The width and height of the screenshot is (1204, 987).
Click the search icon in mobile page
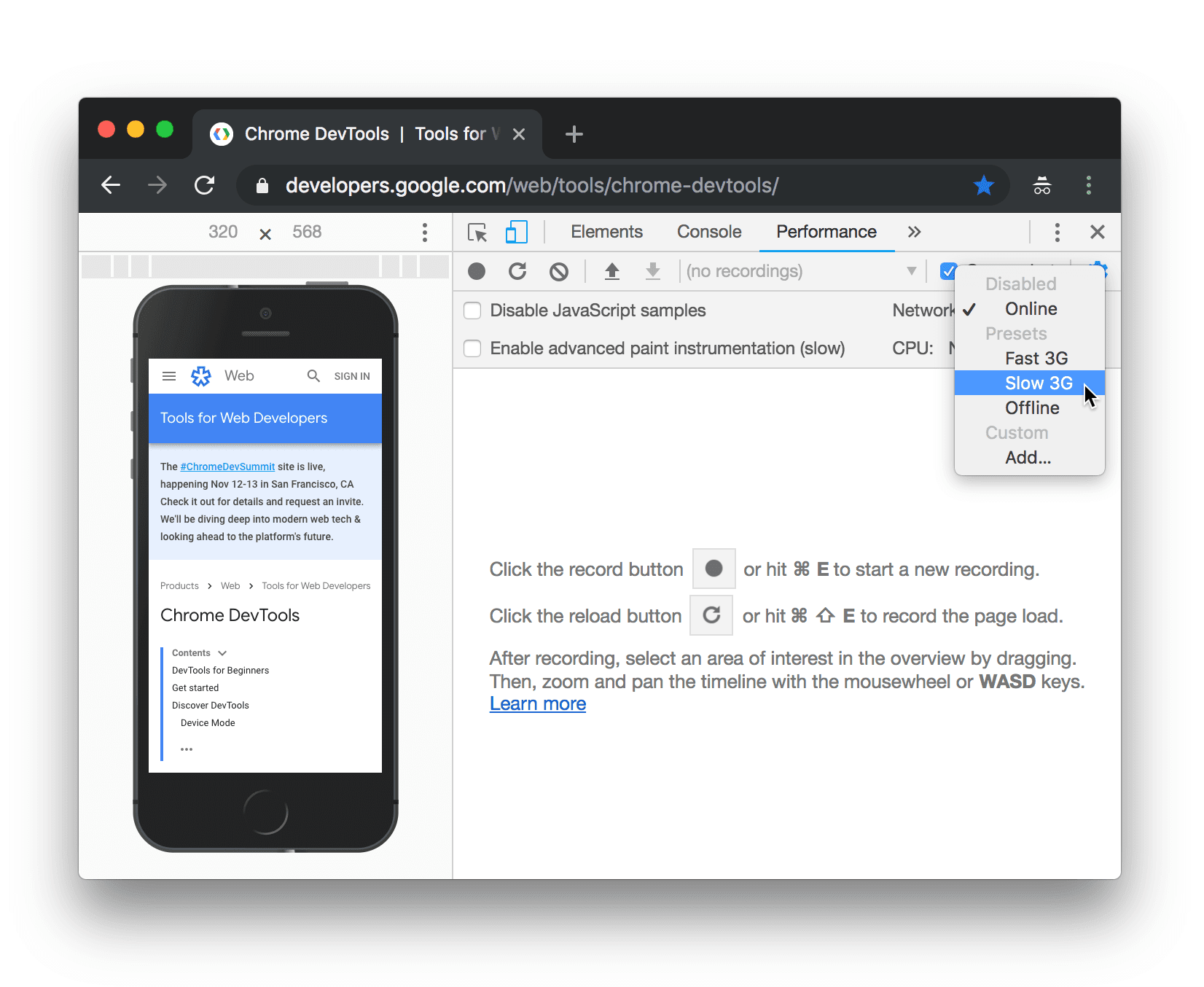point(313,376)
